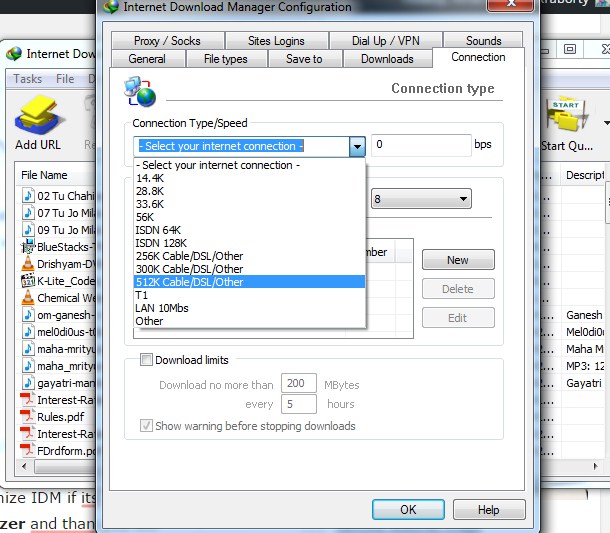
Task: Select T1 connection type
Action: pos(249,295)
